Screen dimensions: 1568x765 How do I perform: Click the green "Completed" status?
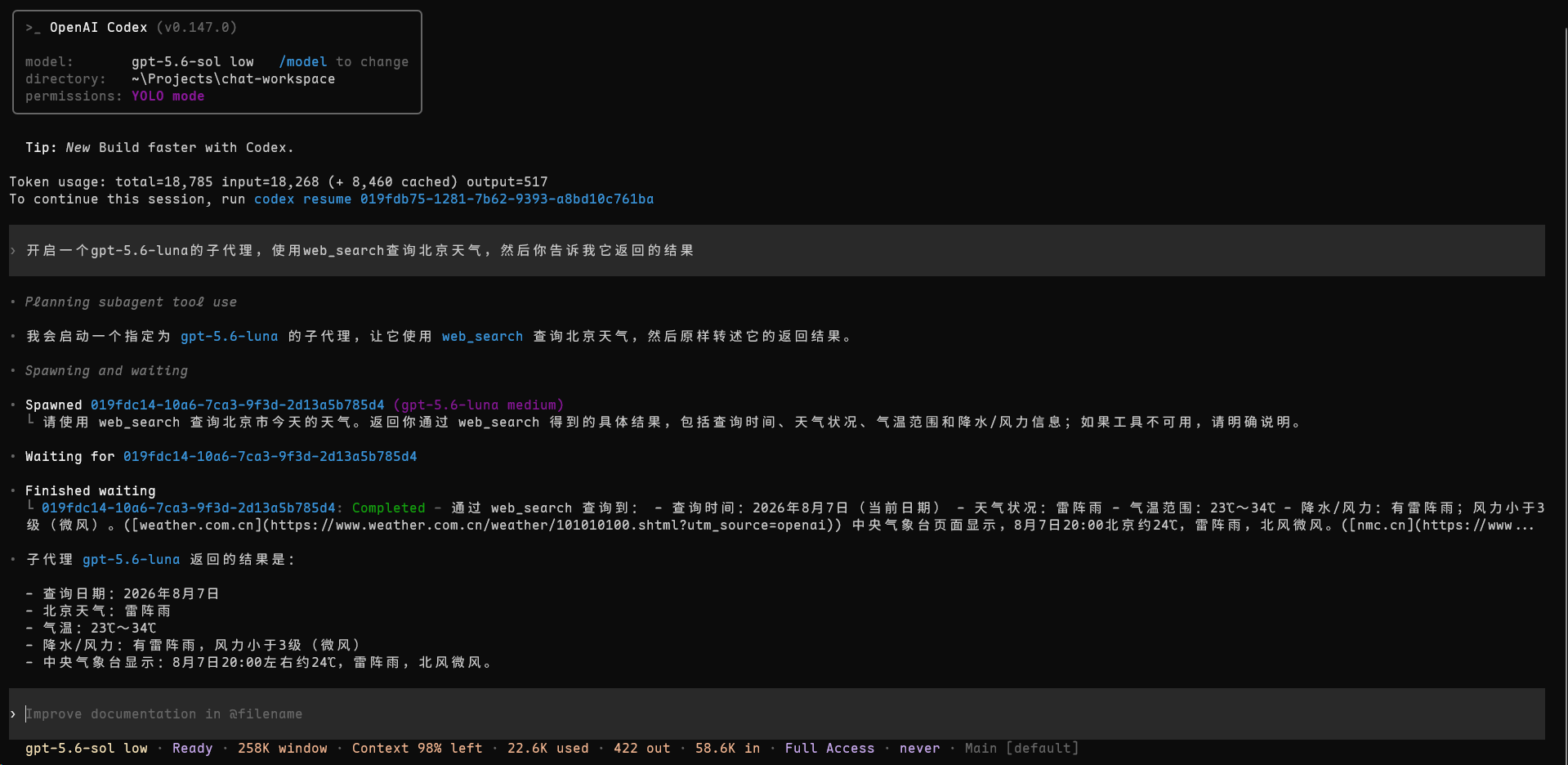pyautogui.click(x=389, y=508)
